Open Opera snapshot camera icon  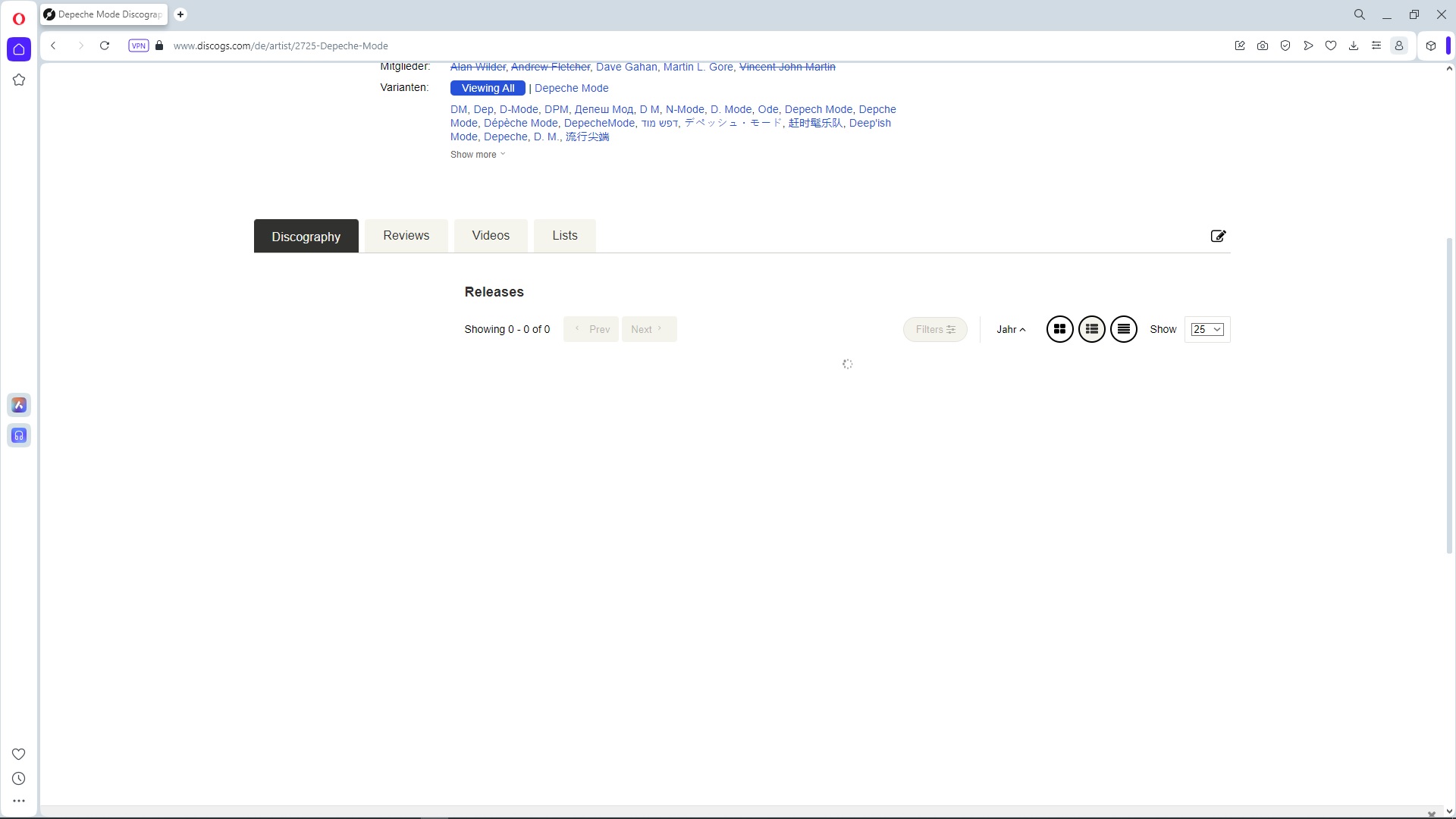tap(1263, 45)
